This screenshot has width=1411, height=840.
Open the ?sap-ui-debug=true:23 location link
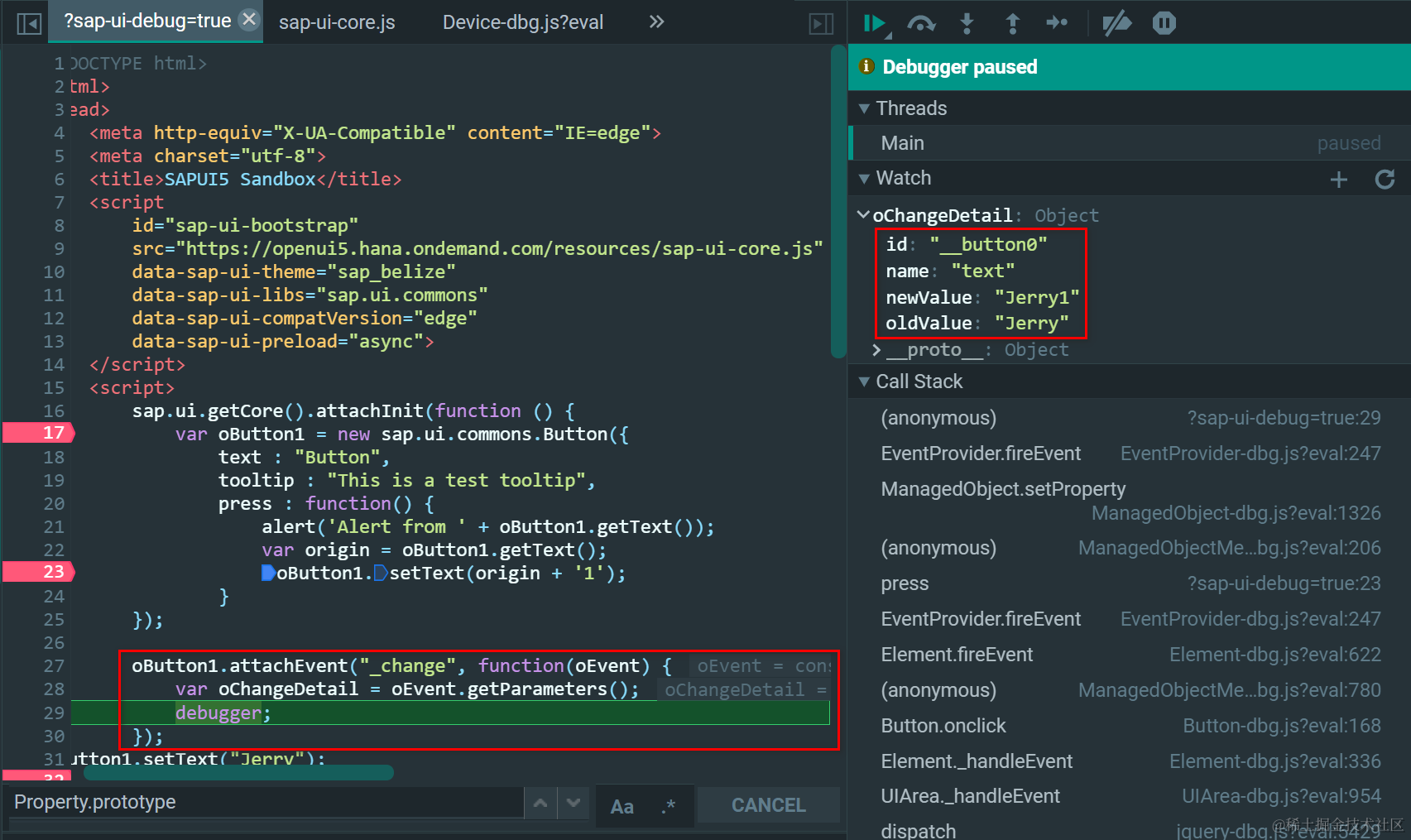click(x=1284, y=583)
